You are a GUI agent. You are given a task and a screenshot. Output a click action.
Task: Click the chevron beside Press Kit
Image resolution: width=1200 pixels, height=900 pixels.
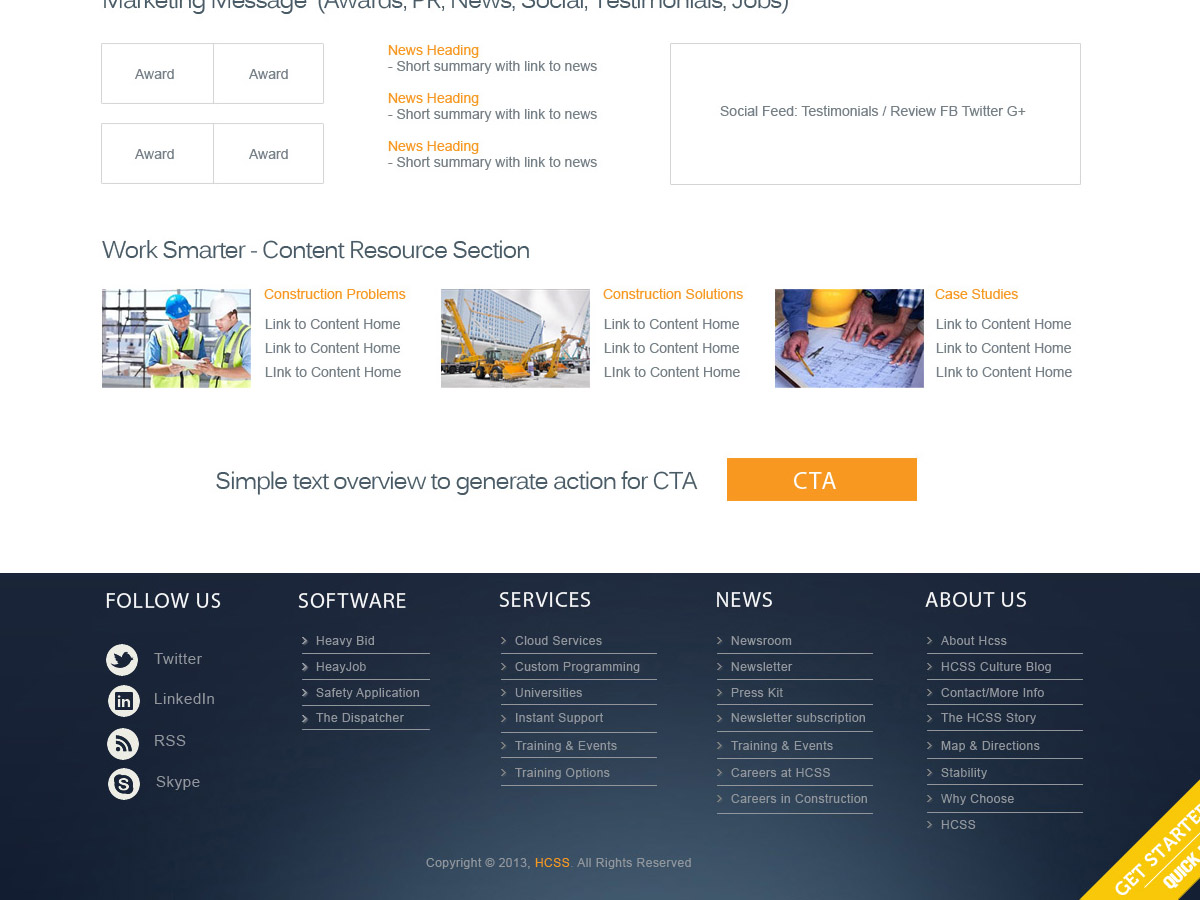(x=720, y=693)
